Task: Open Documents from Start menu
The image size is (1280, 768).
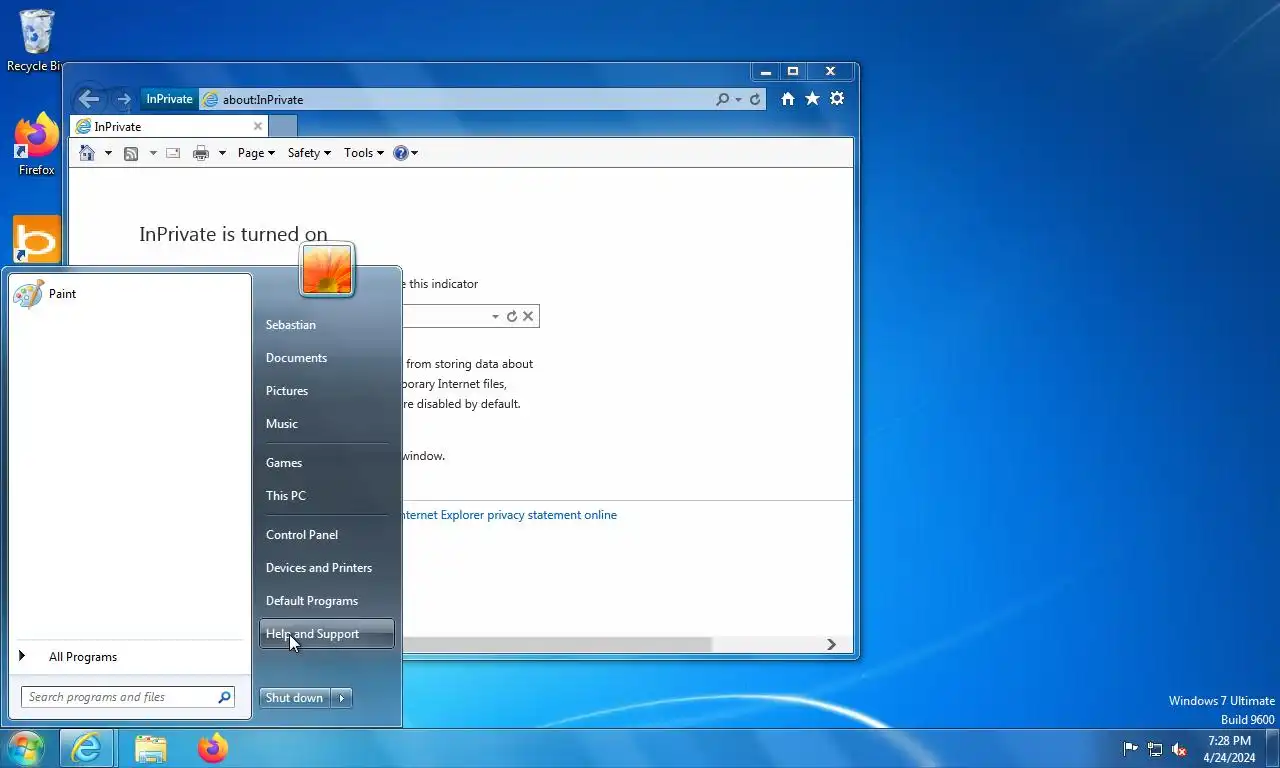Action: [326, 358]
